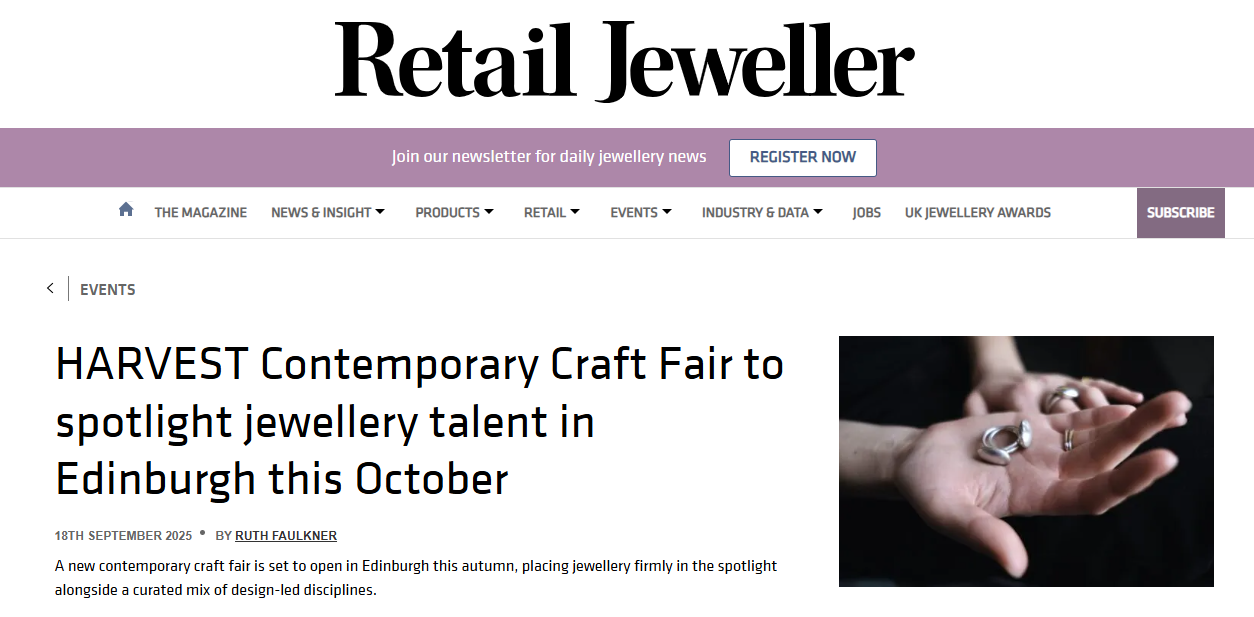Open The Magazine menu item
Image resolution: width=1254 pixels, height=617 pixels.
[200, 212]
